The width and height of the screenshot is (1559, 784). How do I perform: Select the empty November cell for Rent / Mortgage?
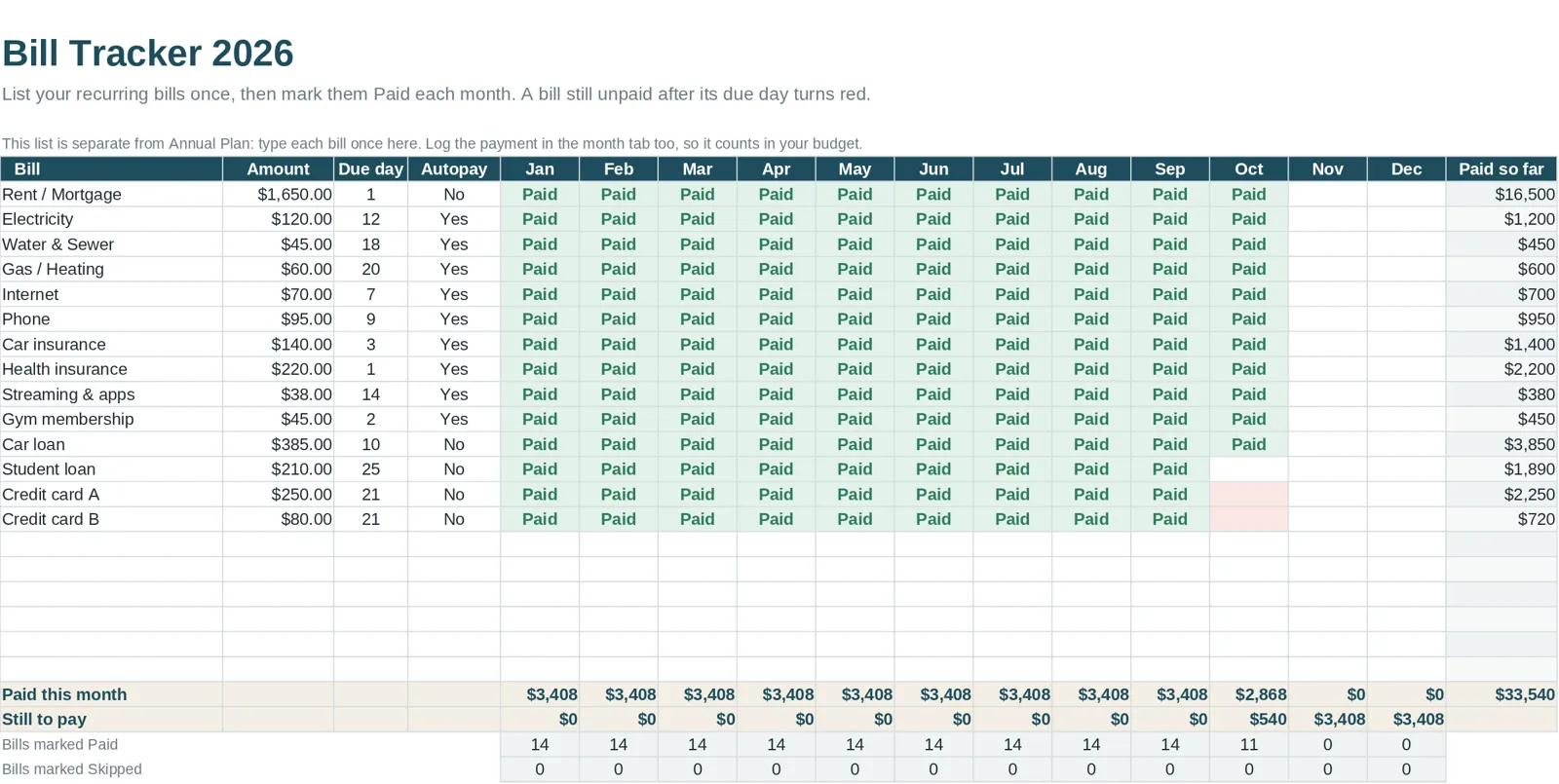pyautogui.click(x=1327, y=195)
